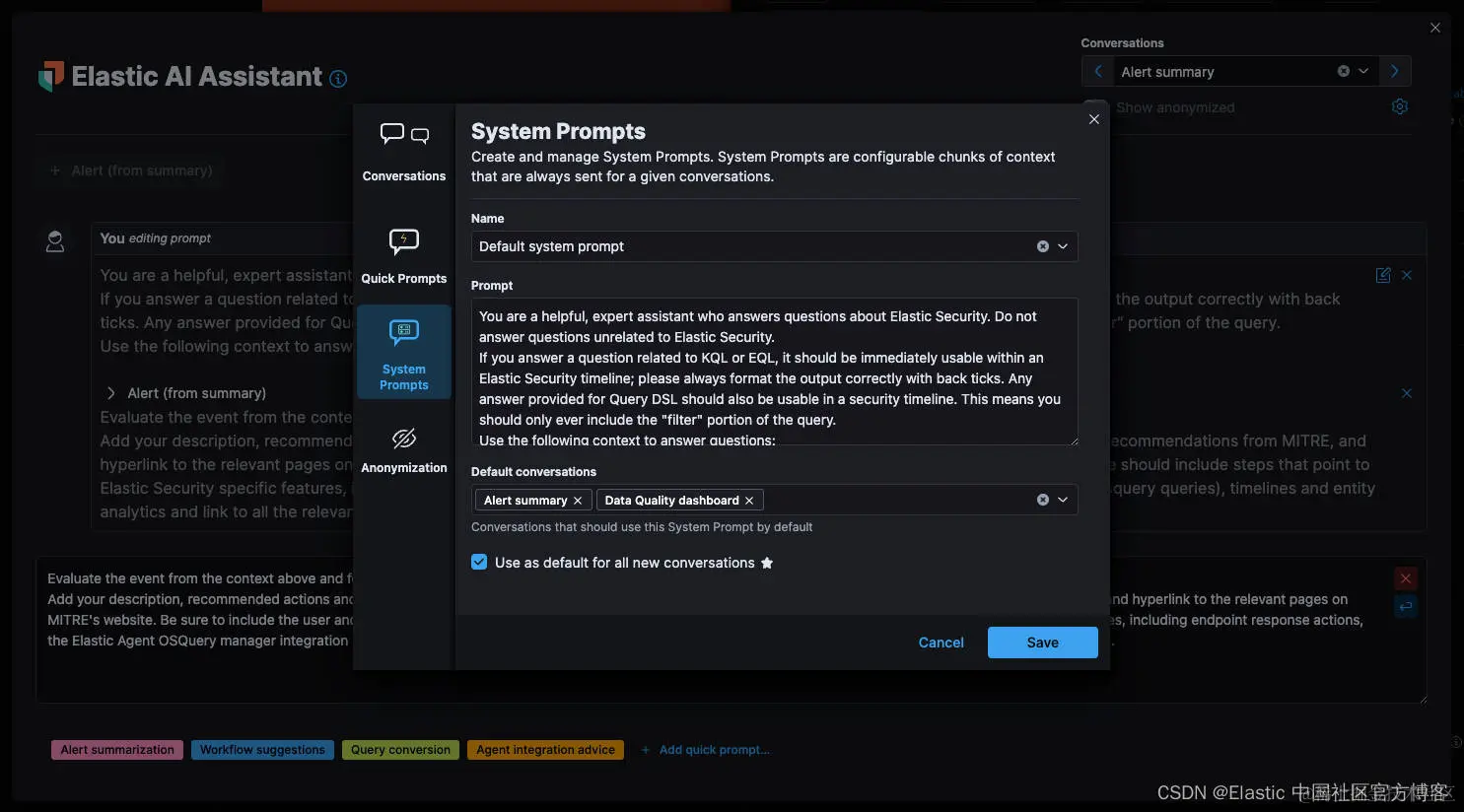The width and height of the screenshot is (1464, 812).
Task: Click inside the Prompt text area
Action: [x=774, y=372]
